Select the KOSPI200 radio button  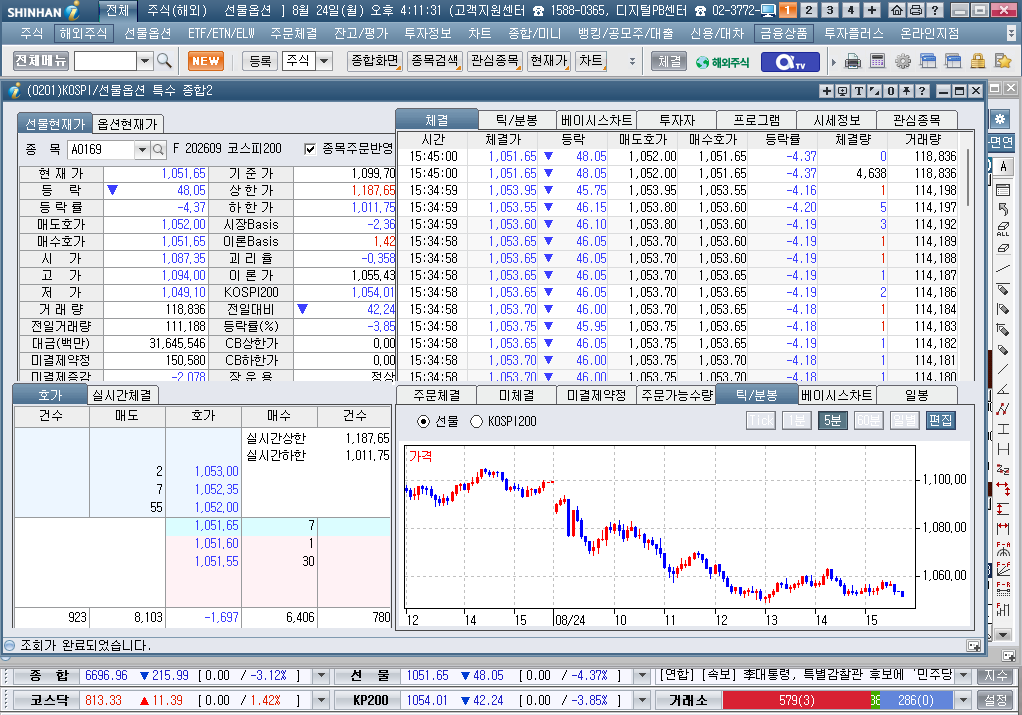476,422
